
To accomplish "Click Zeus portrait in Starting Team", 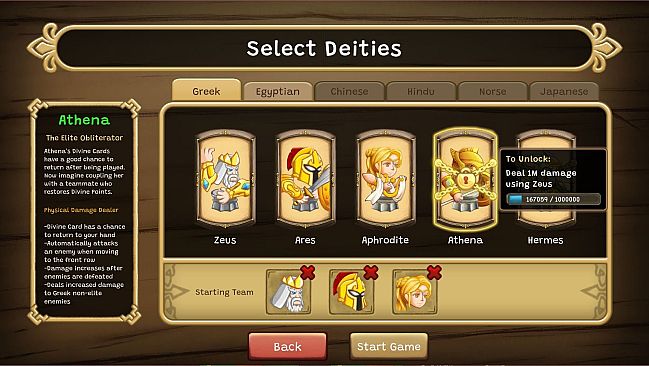I will tap(288, 292).
